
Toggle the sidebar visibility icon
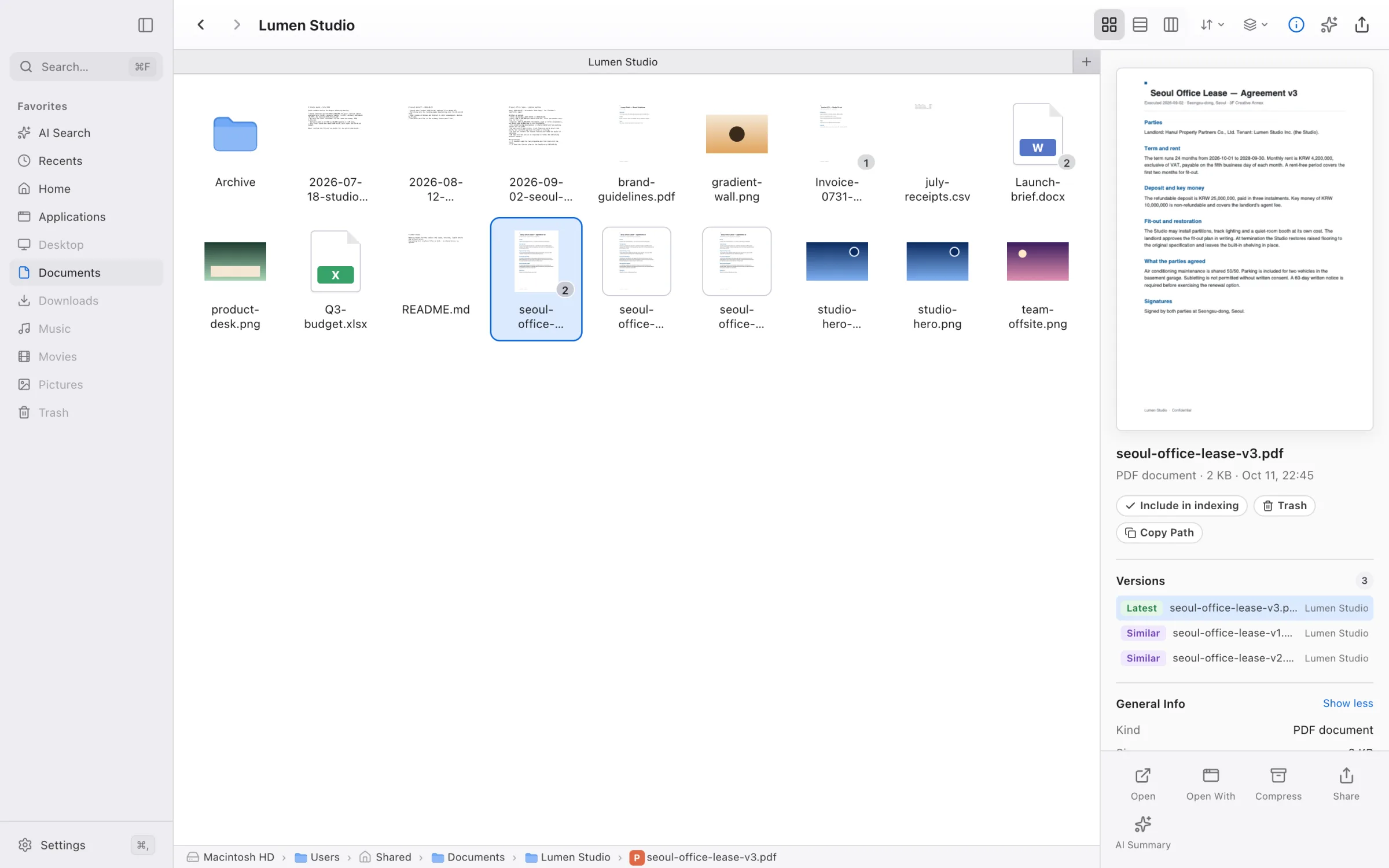coord(145,25)
